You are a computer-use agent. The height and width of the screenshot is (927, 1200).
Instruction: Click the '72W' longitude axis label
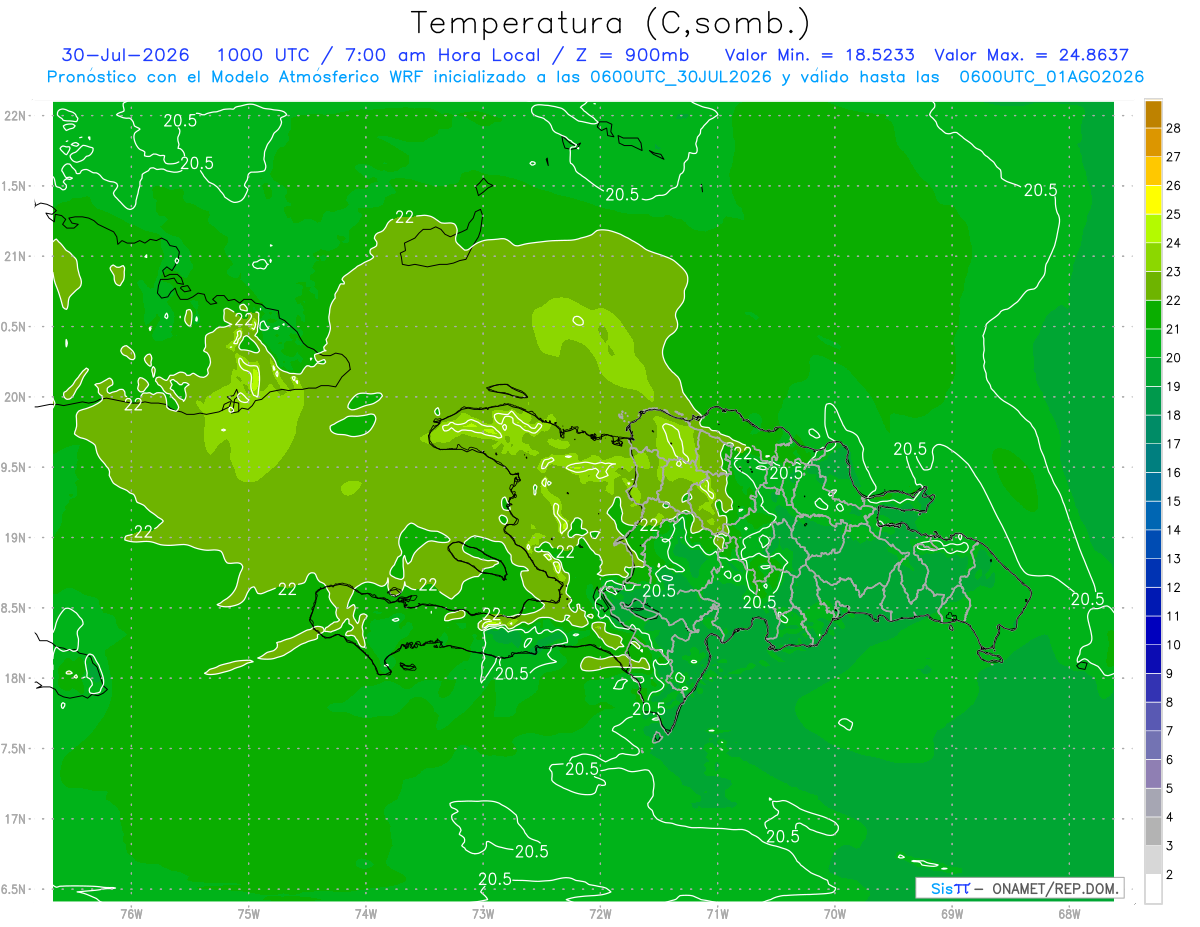click(600, 913)
